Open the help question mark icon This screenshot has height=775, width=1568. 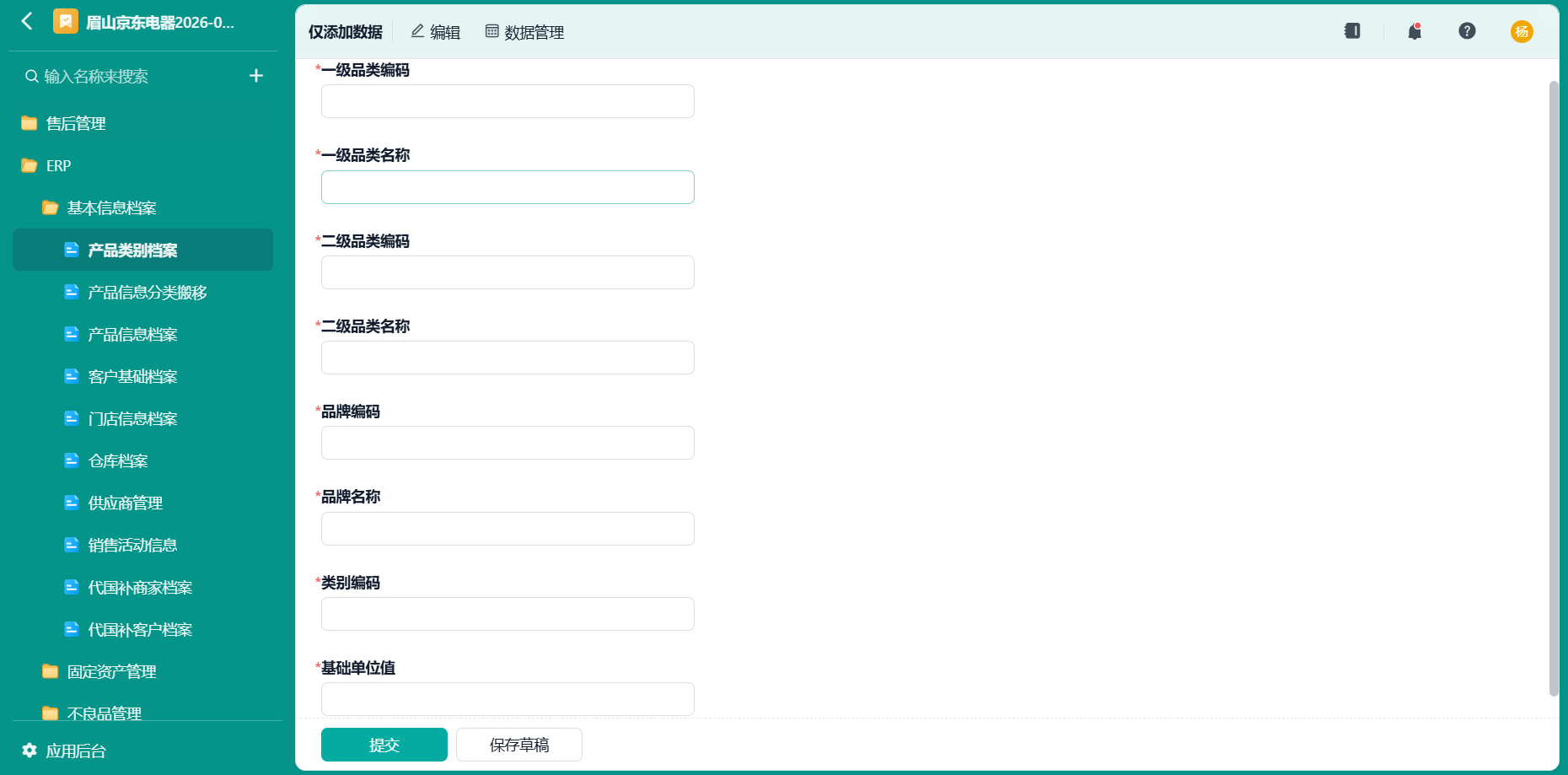(x=1467, y=31)
